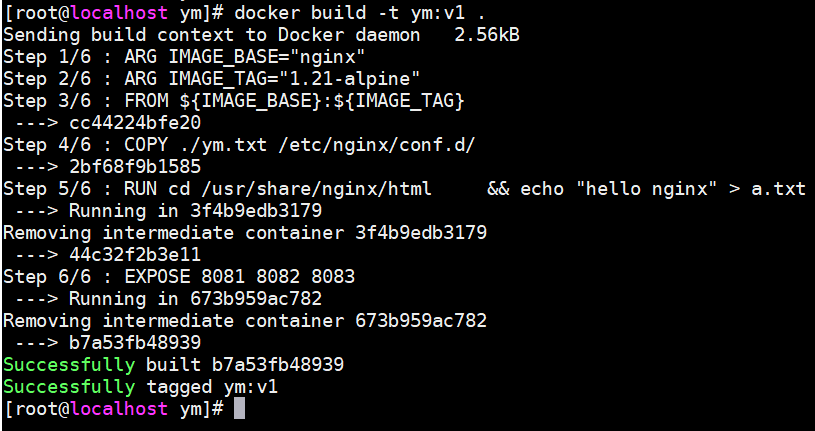Click the green 'Successfully' on the built line
The height and width of the screenshot is (431, 815).
click(69, 364)
